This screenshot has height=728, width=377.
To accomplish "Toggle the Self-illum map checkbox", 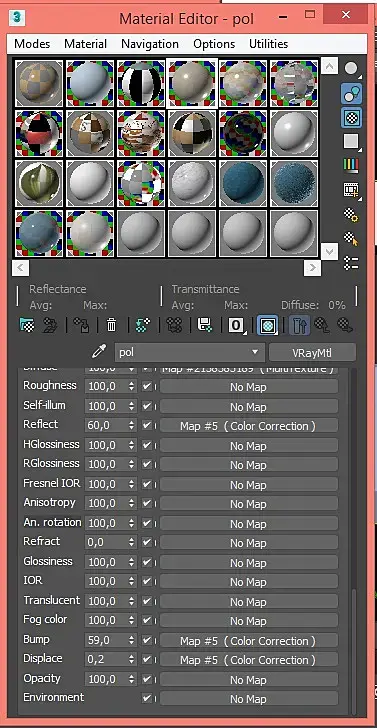I will (x=147, y=406).
